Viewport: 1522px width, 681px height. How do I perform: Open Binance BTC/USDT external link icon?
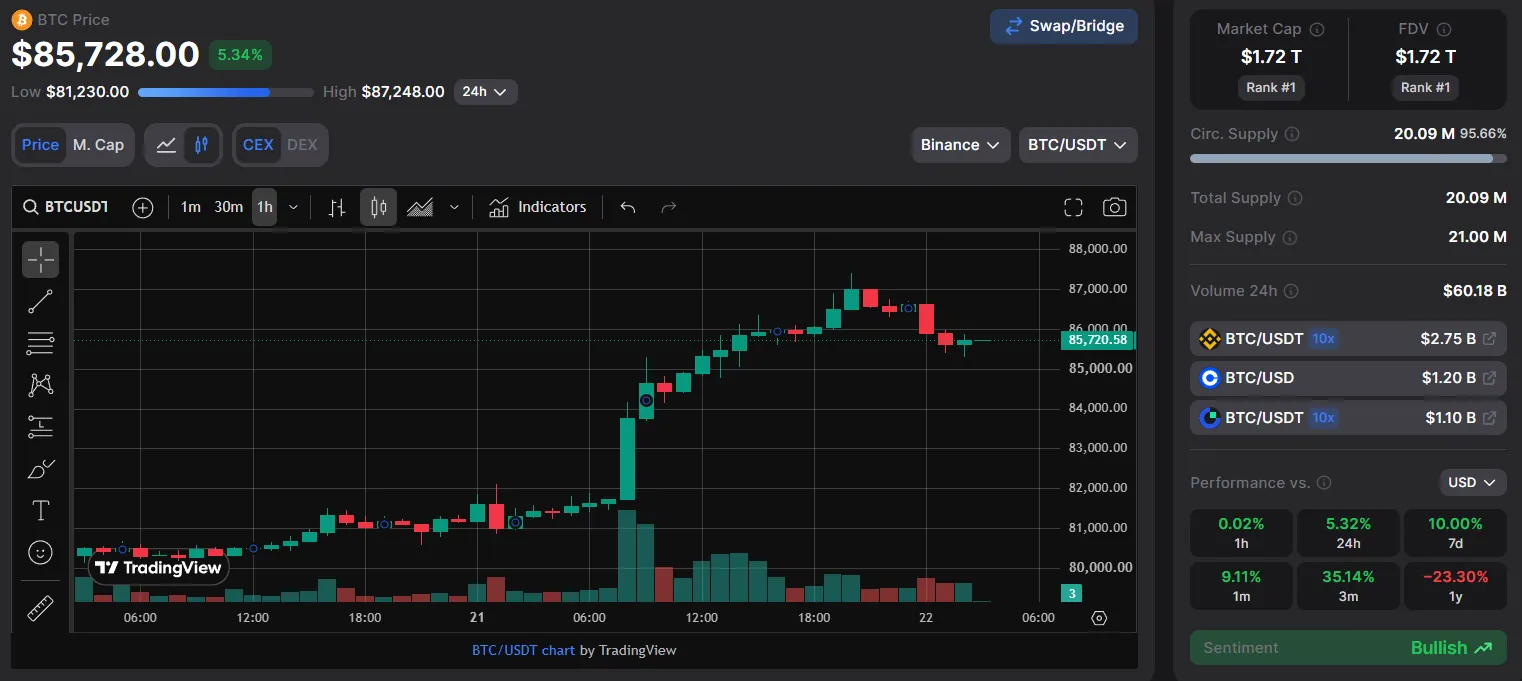1489,339
